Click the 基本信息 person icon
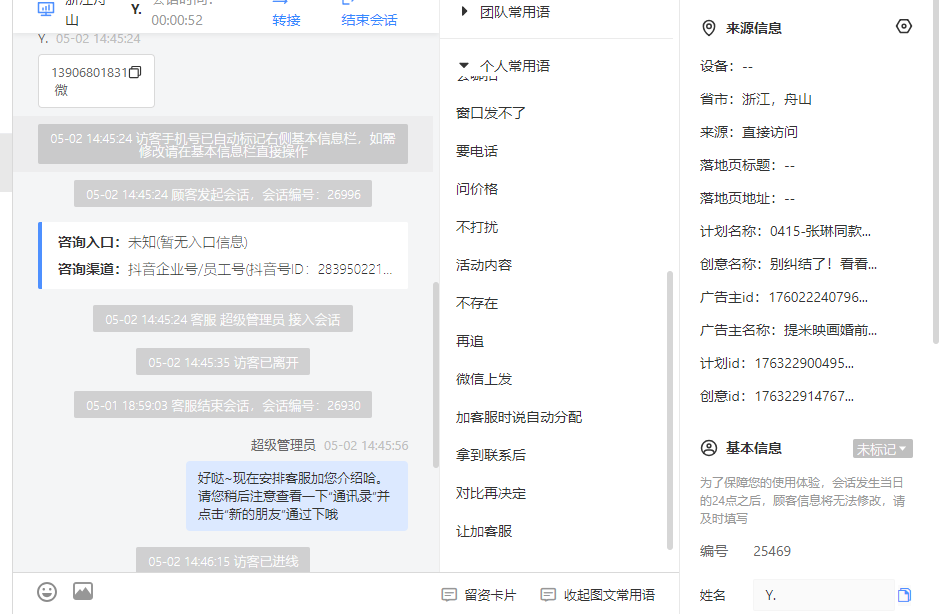939x614 pixels. (x=708, y=448)
